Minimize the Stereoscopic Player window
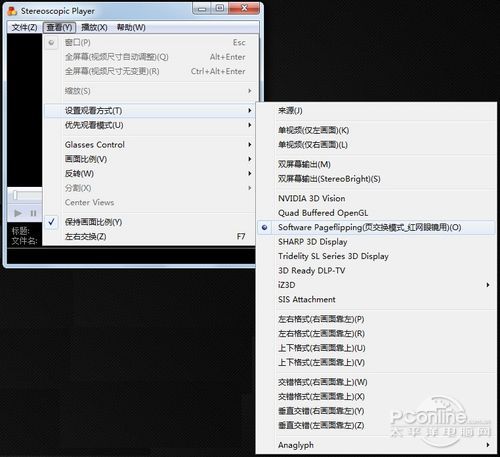Screen dimensions: 500x457 click(202, 9)
